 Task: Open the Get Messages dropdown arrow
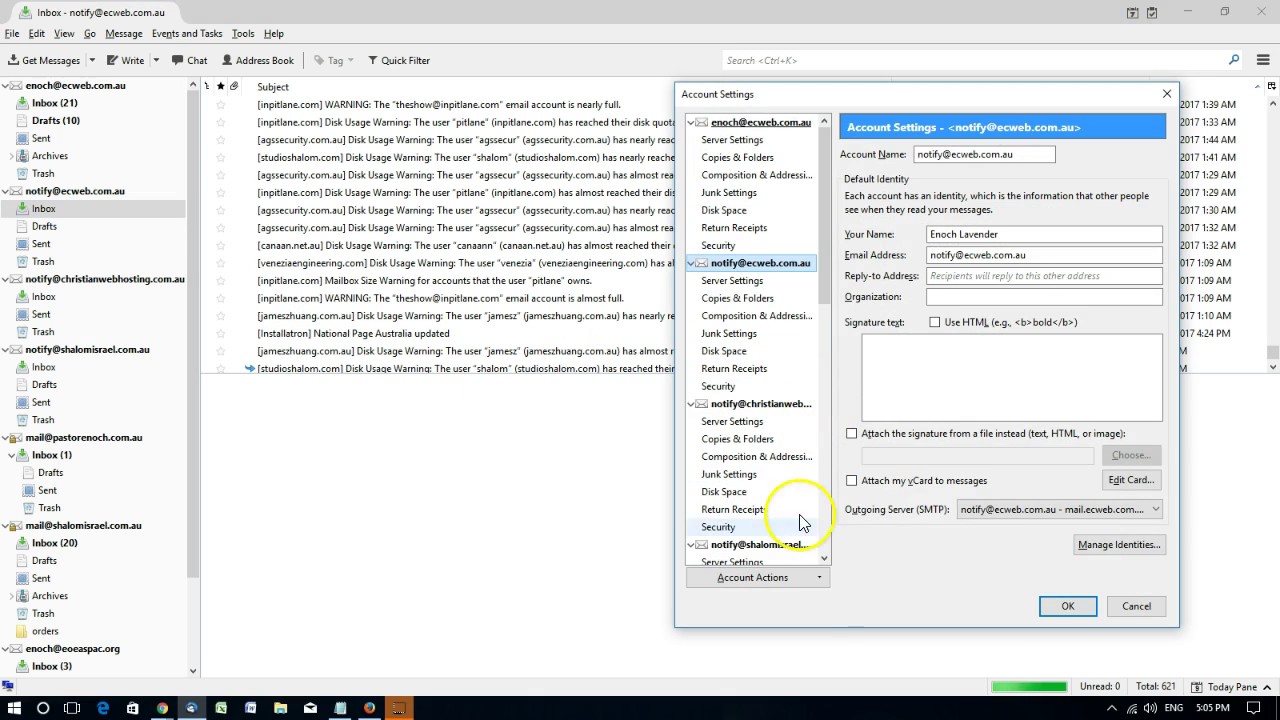click(x=92, y=60)
